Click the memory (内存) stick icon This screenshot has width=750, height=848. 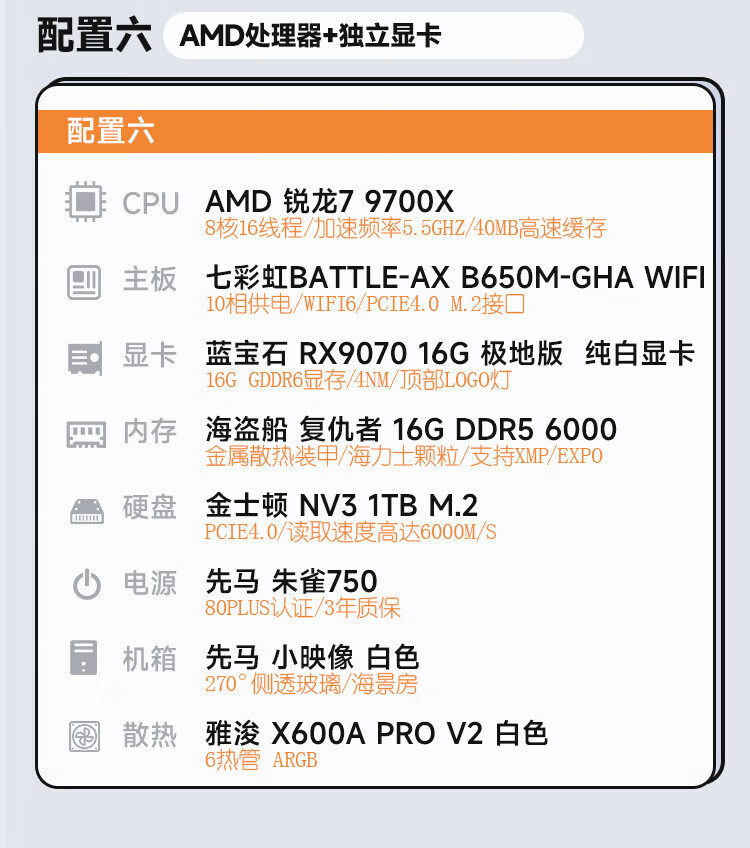(x=85, y=432)
